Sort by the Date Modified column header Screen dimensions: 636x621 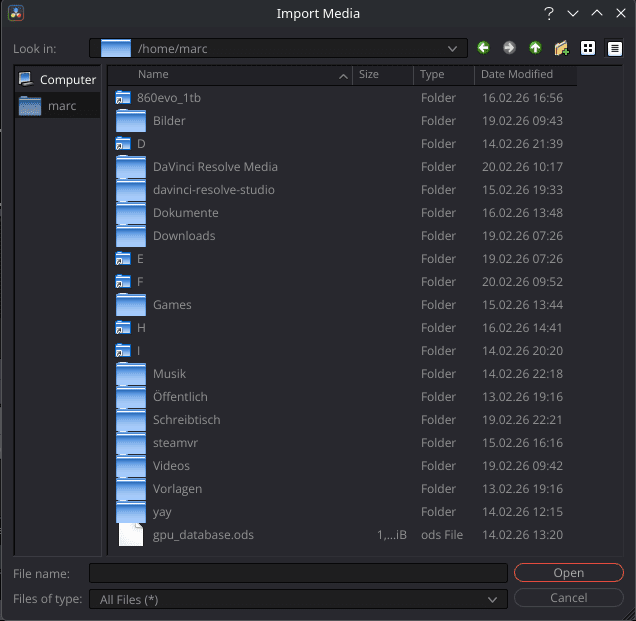pyautogui.click(x=526, y=75)
